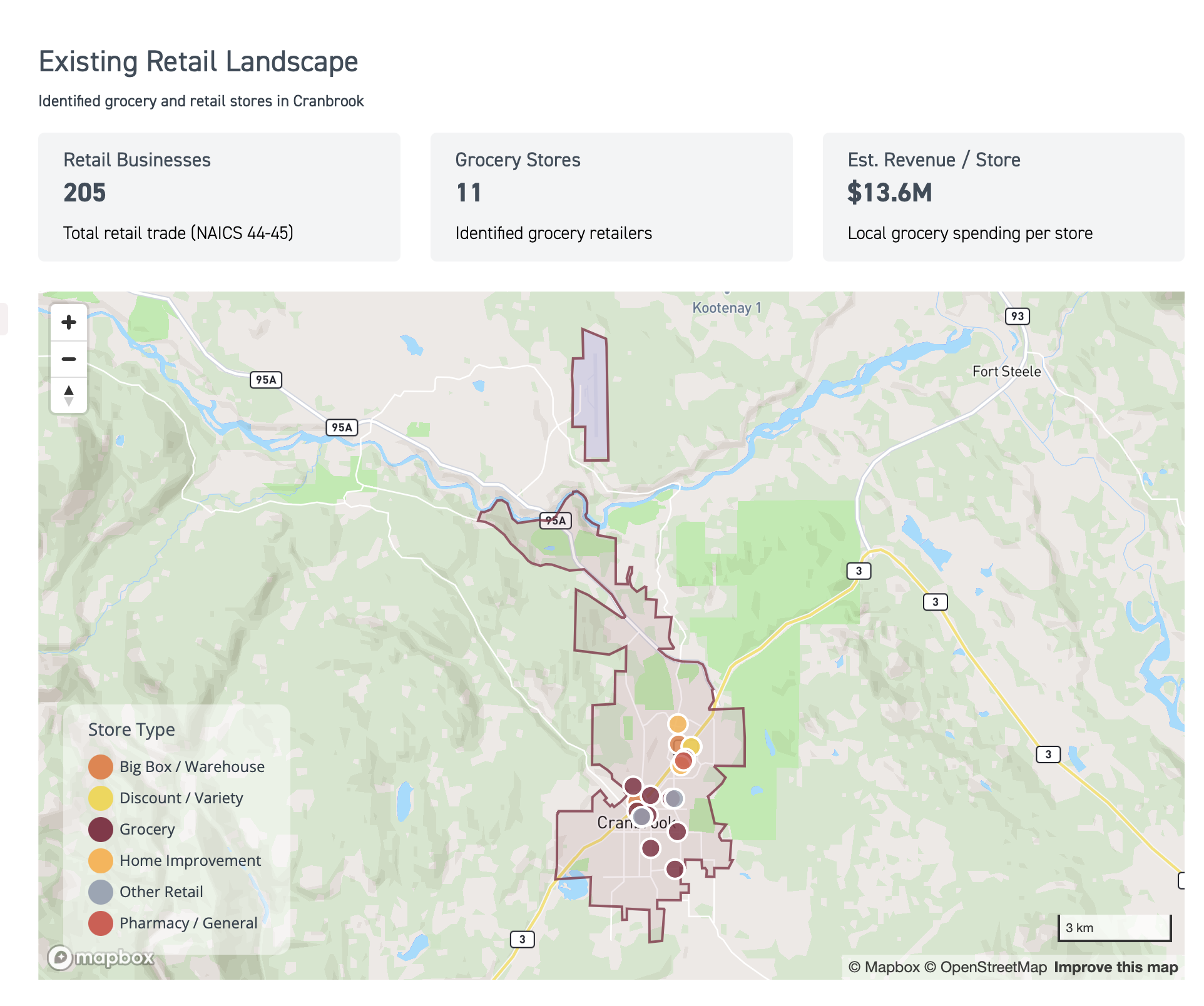Screen dimensions: 1204x1006
Task: Reset map bearing with compass button
Action: point(69,395)
